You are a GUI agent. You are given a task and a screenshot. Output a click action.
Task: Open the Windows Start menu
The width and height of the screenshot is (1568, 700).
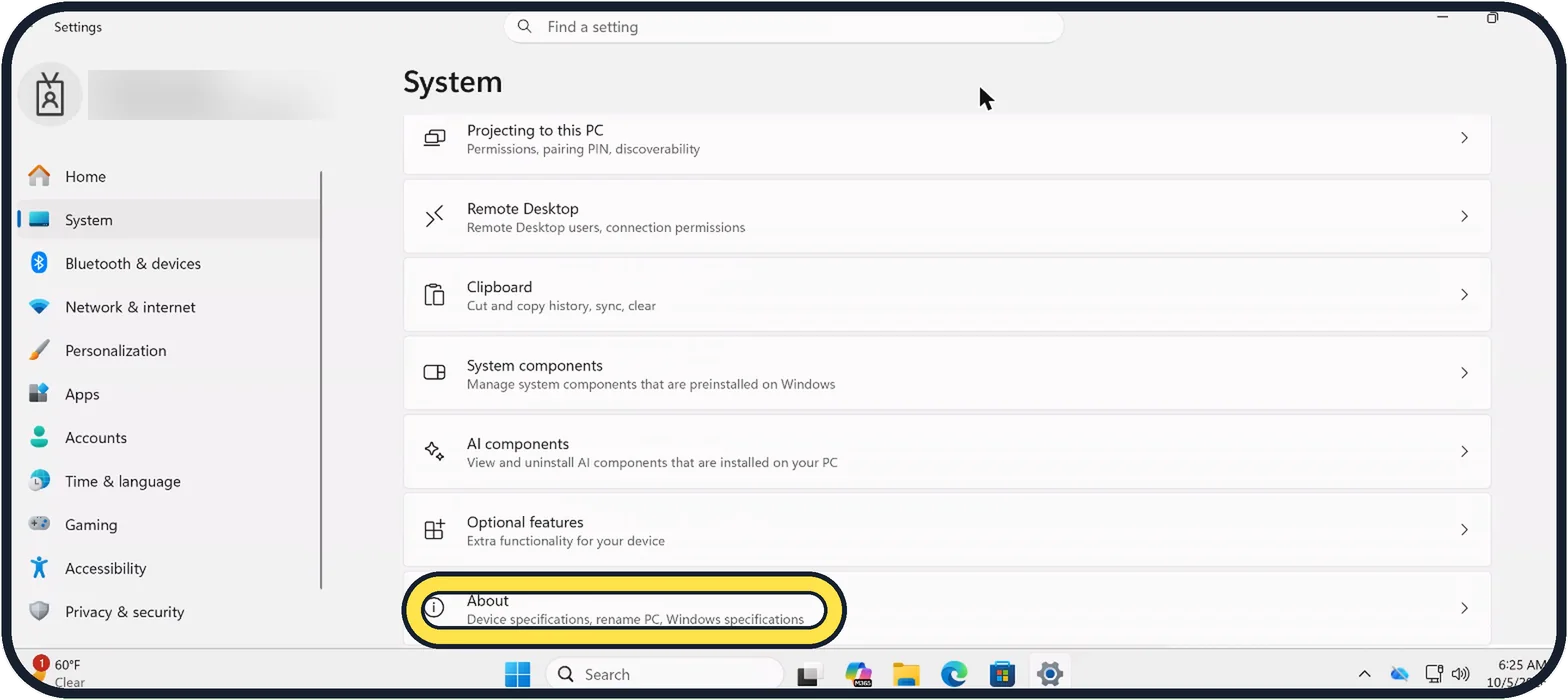pyautogui.click(x=518, y=675)
